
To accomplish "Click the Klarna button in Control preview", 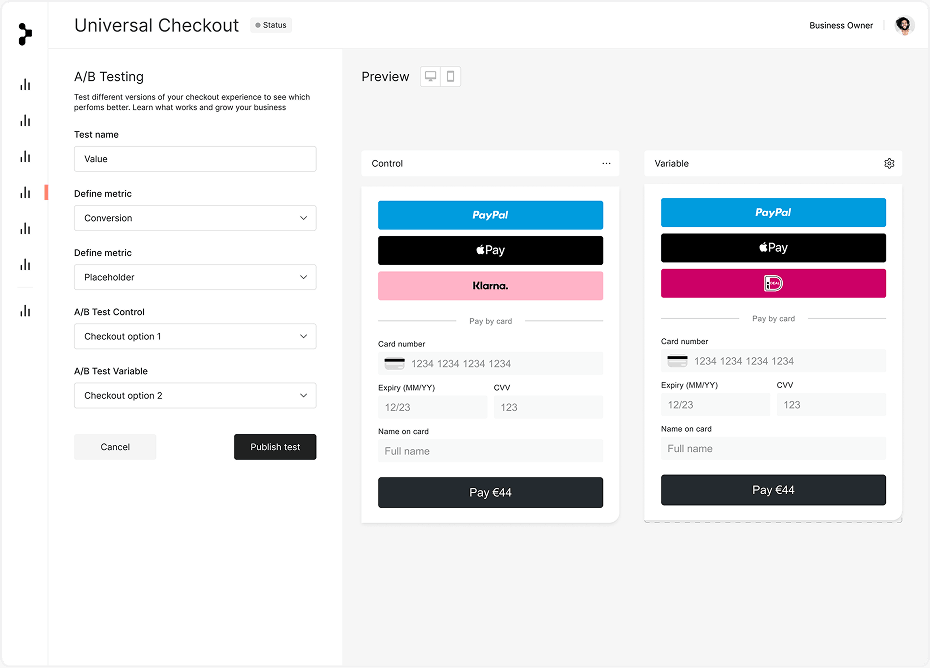I will click(491, 286).
